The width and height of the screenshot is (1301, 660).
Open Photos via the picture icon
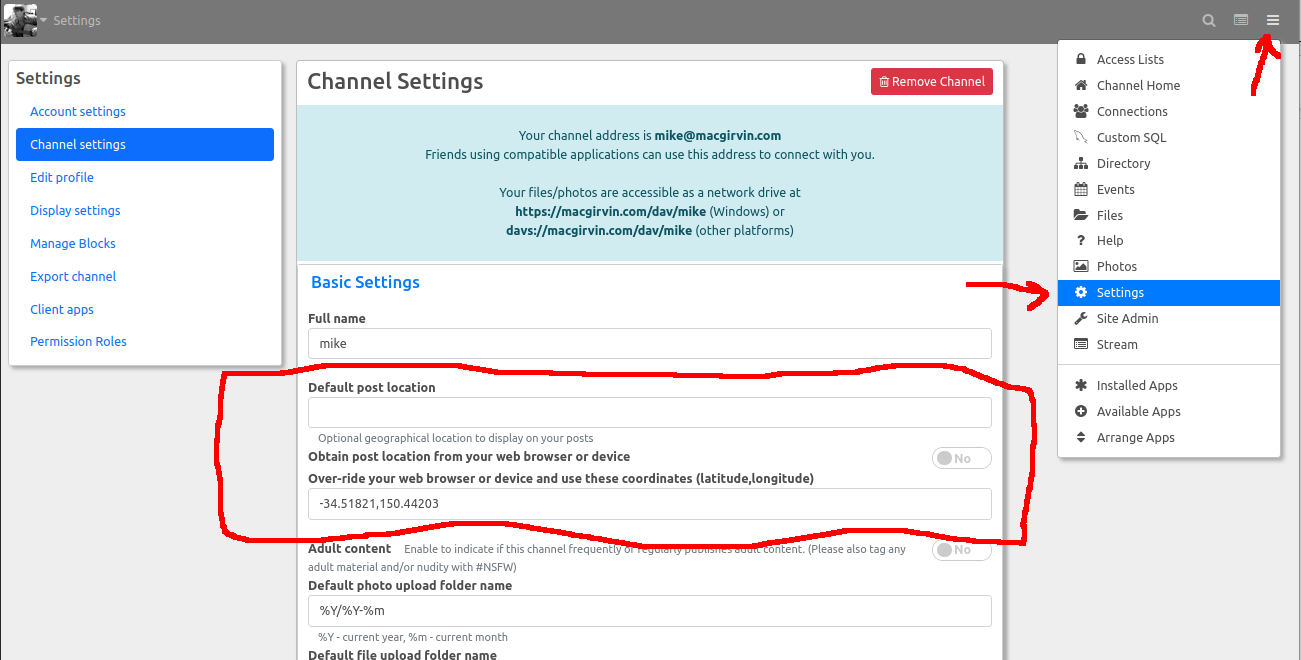[1081, 266]
